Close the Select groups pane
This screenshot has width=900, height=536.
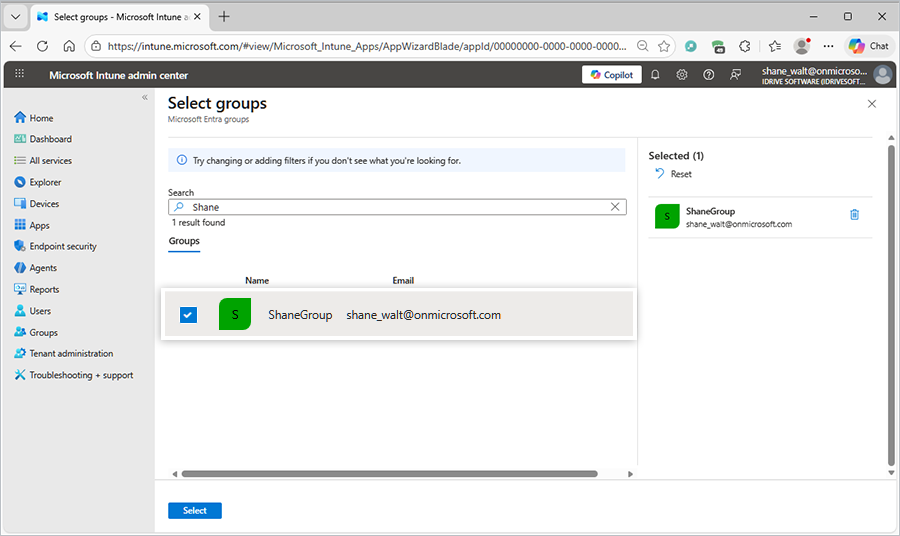pos(871,104)
